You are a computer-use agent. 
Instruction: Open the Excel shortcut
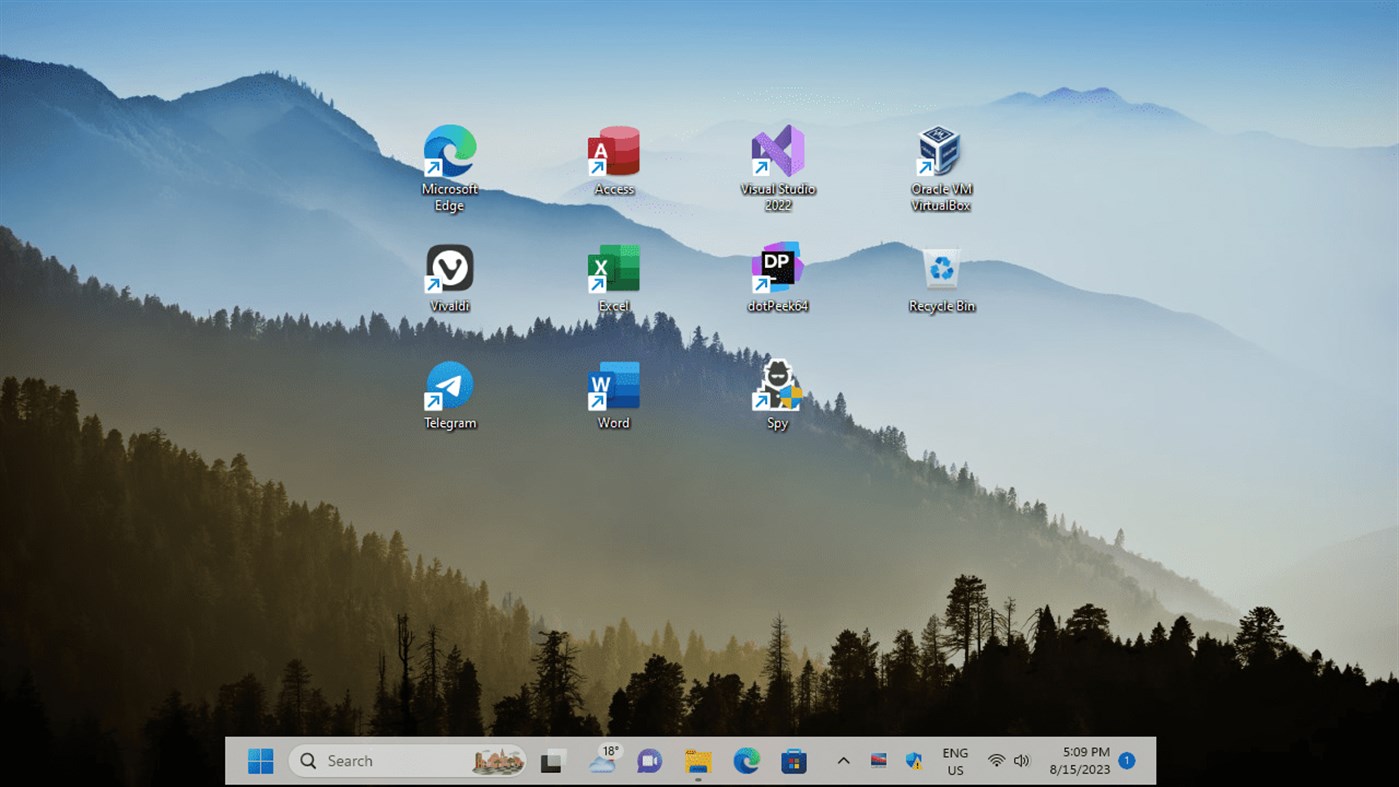[x=613, y=268]
